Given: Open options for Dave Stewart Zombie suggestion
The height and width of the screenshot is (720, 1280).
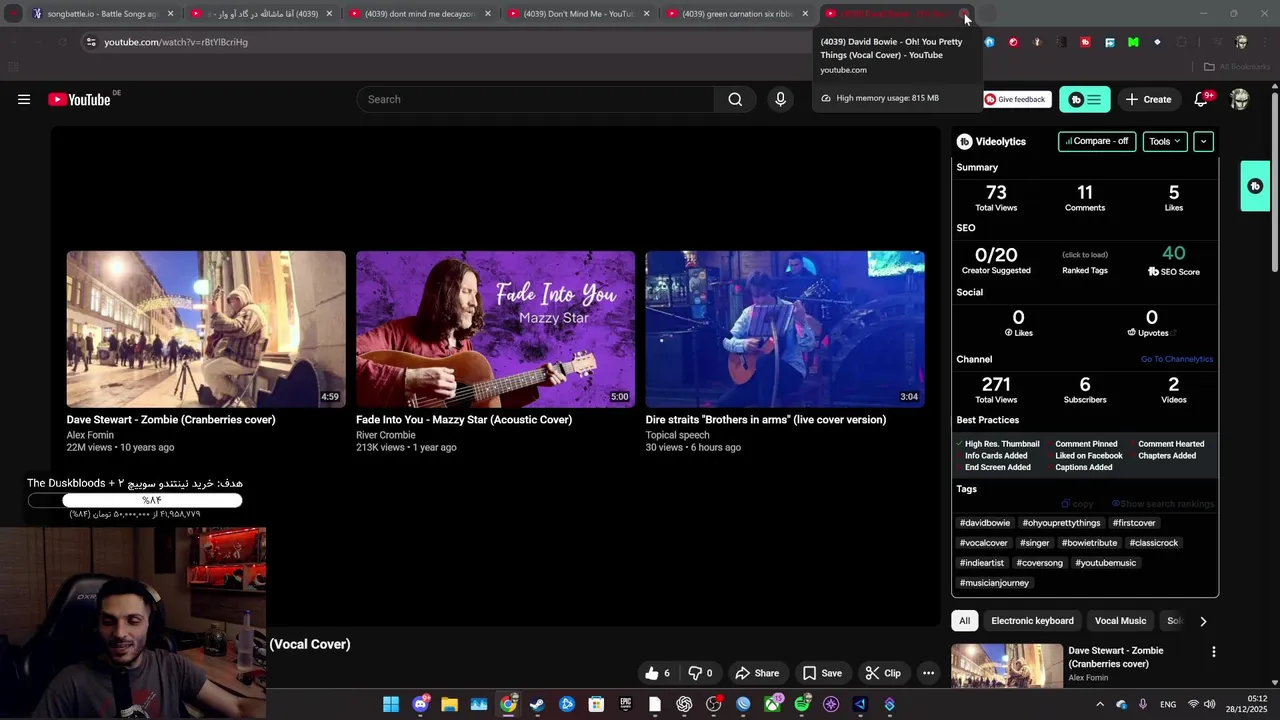Looking at the screenshot, I should (1214, 652).
